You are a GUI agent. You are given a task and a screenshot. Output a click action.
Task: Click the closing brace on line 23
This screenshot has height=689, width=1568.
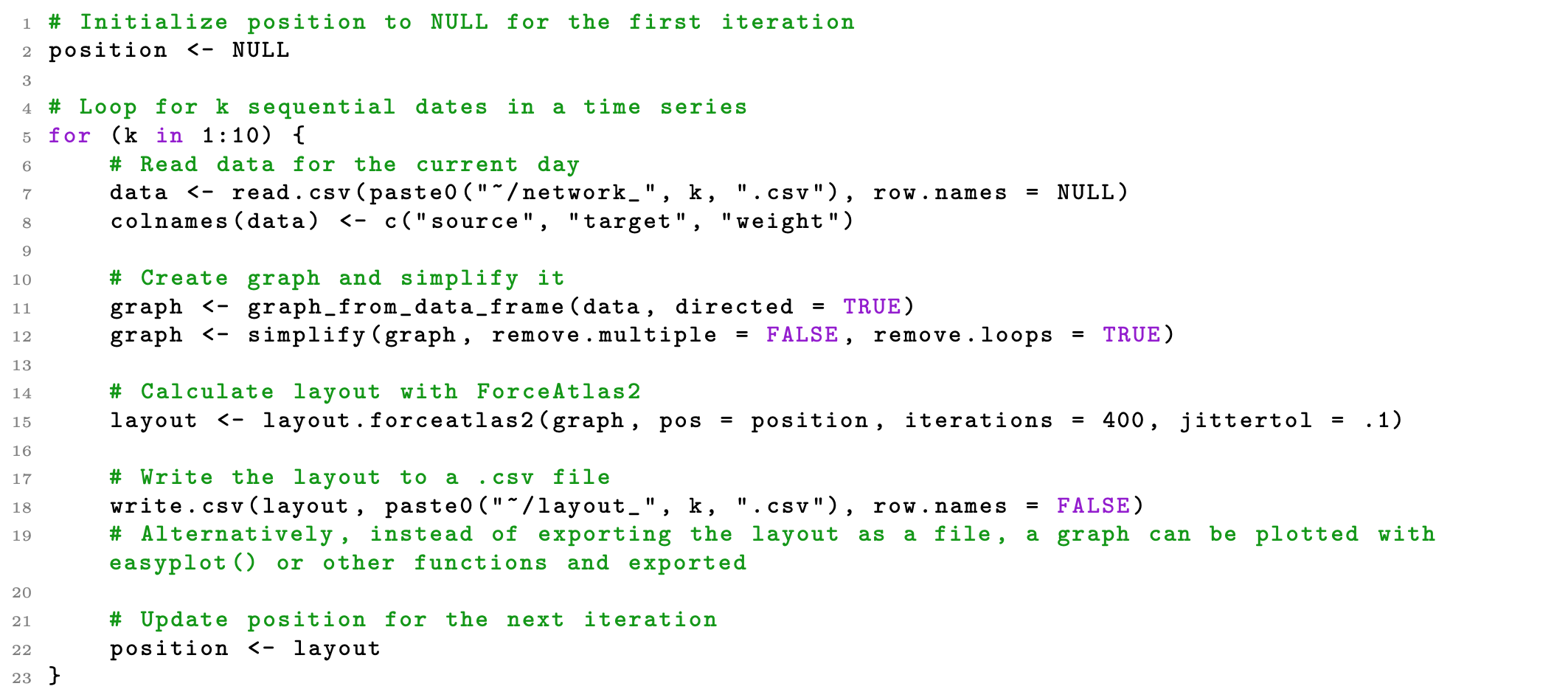pos(55,676)
